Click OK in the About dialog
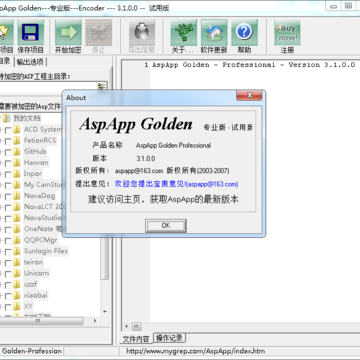Viewport: 360px width, 360px height. tap(166, 226)
